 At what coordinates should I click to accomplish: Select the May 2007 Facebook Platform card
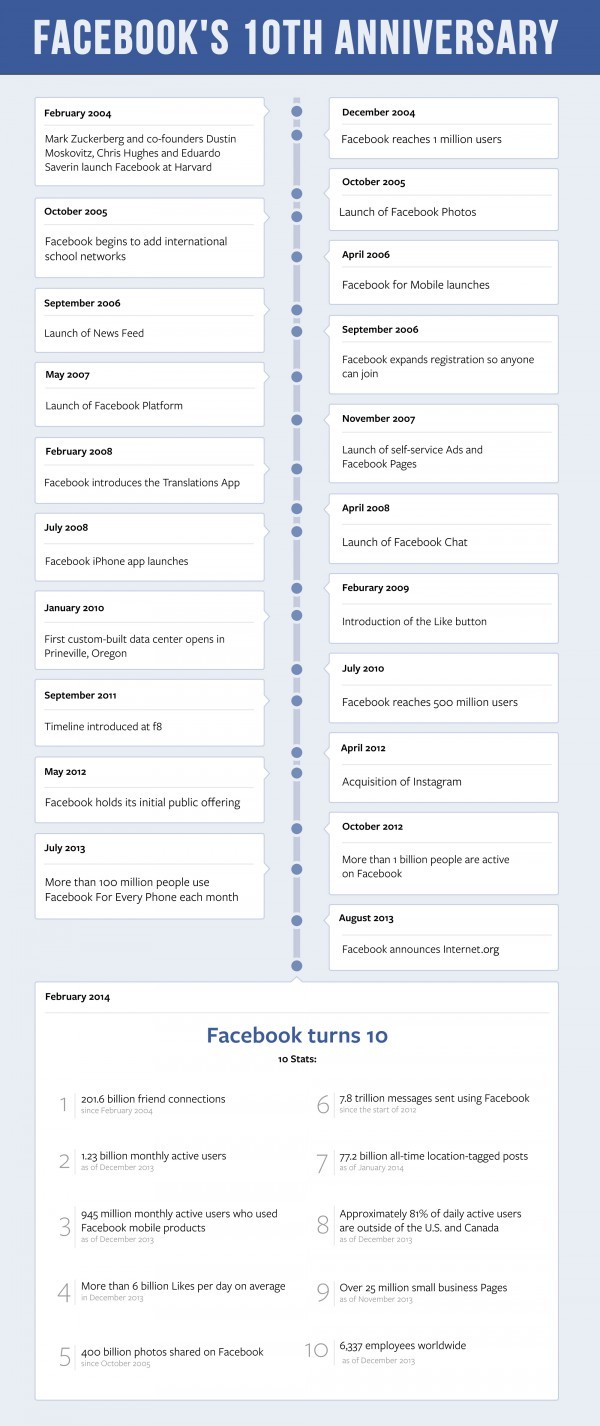[x=150, y=394]
